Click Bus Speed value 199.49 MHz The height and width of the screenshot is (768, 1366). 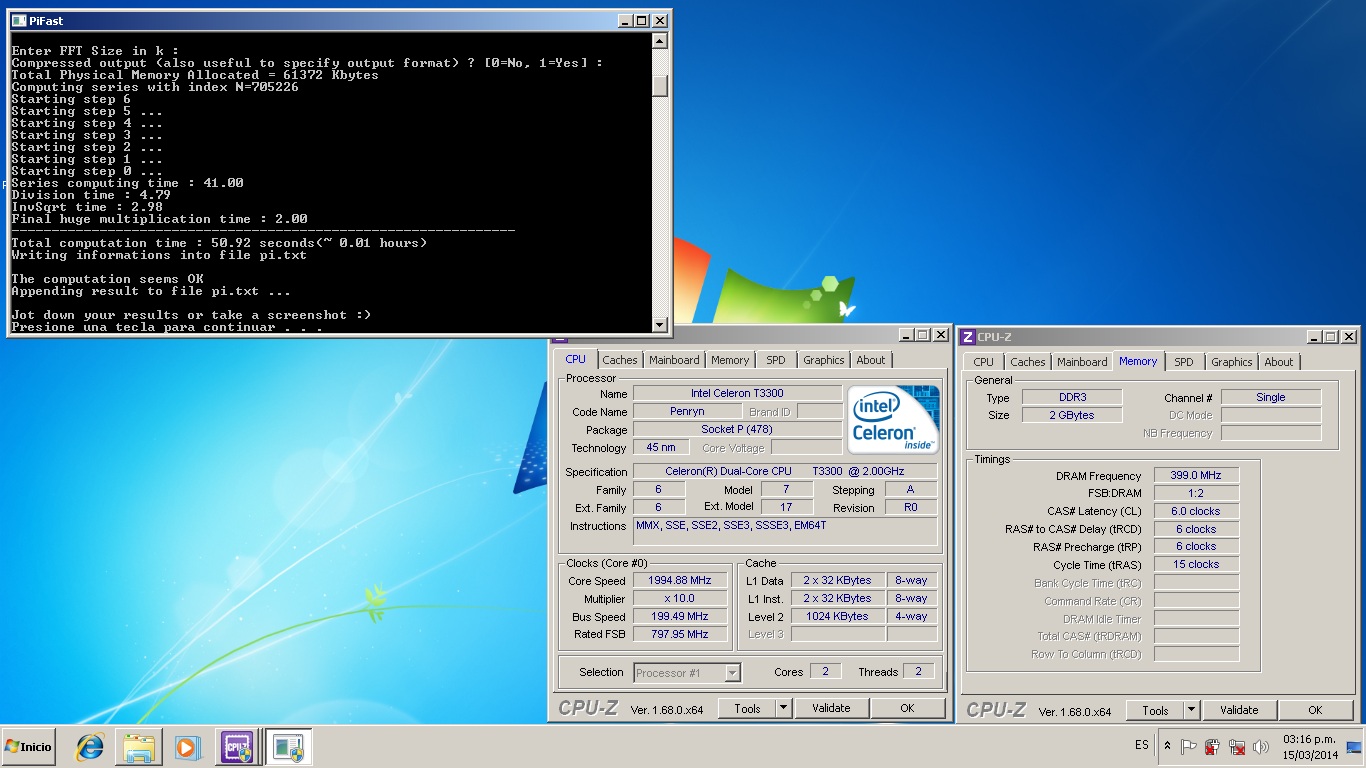point(681,616)
